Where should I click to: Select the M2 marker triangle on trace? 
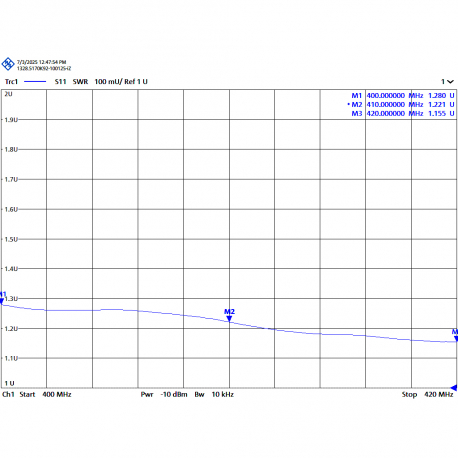[229, 319]
